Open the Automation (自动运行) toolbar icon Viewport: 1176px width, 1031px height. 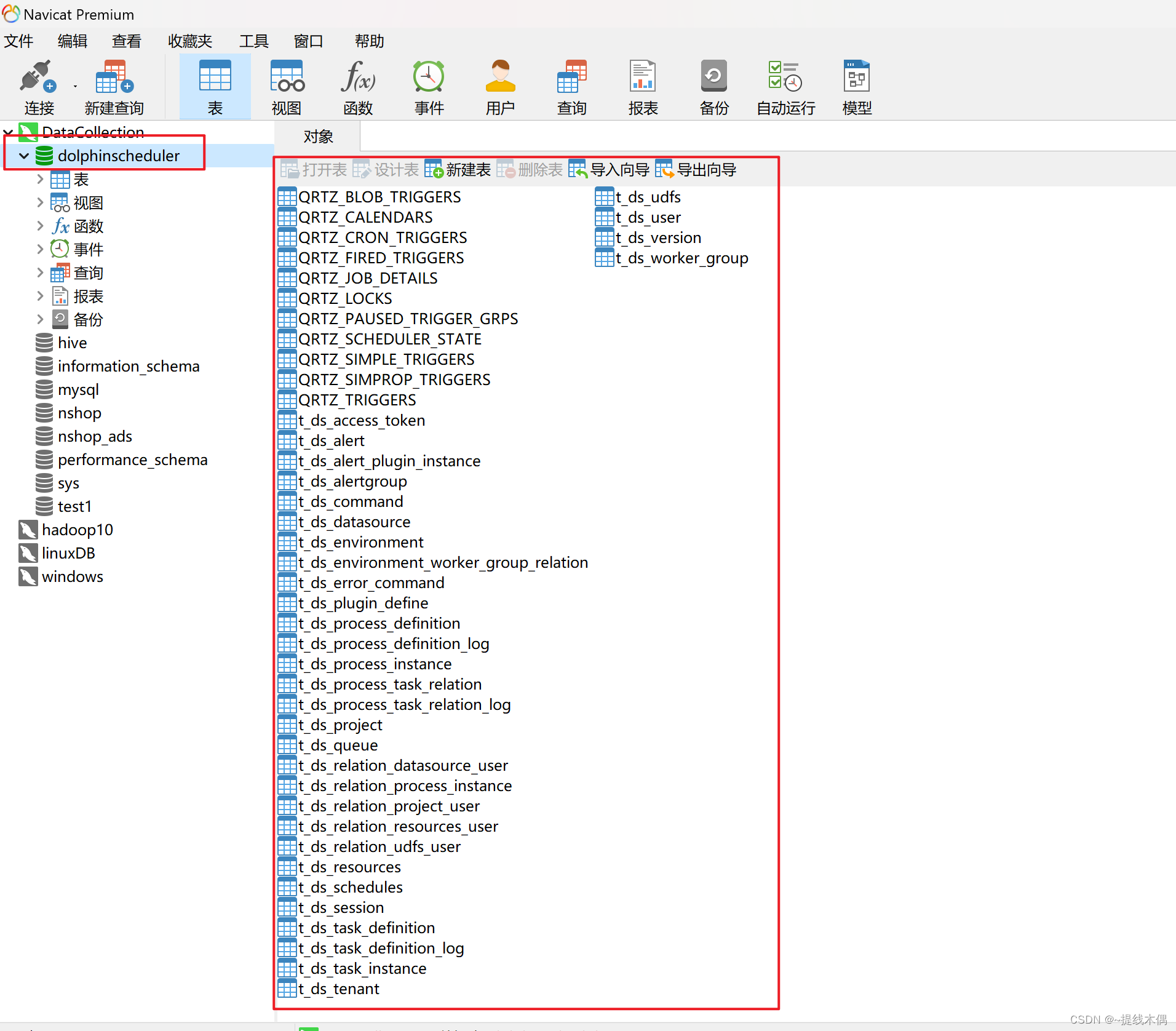pyautogui.click(x=785, y=87)
